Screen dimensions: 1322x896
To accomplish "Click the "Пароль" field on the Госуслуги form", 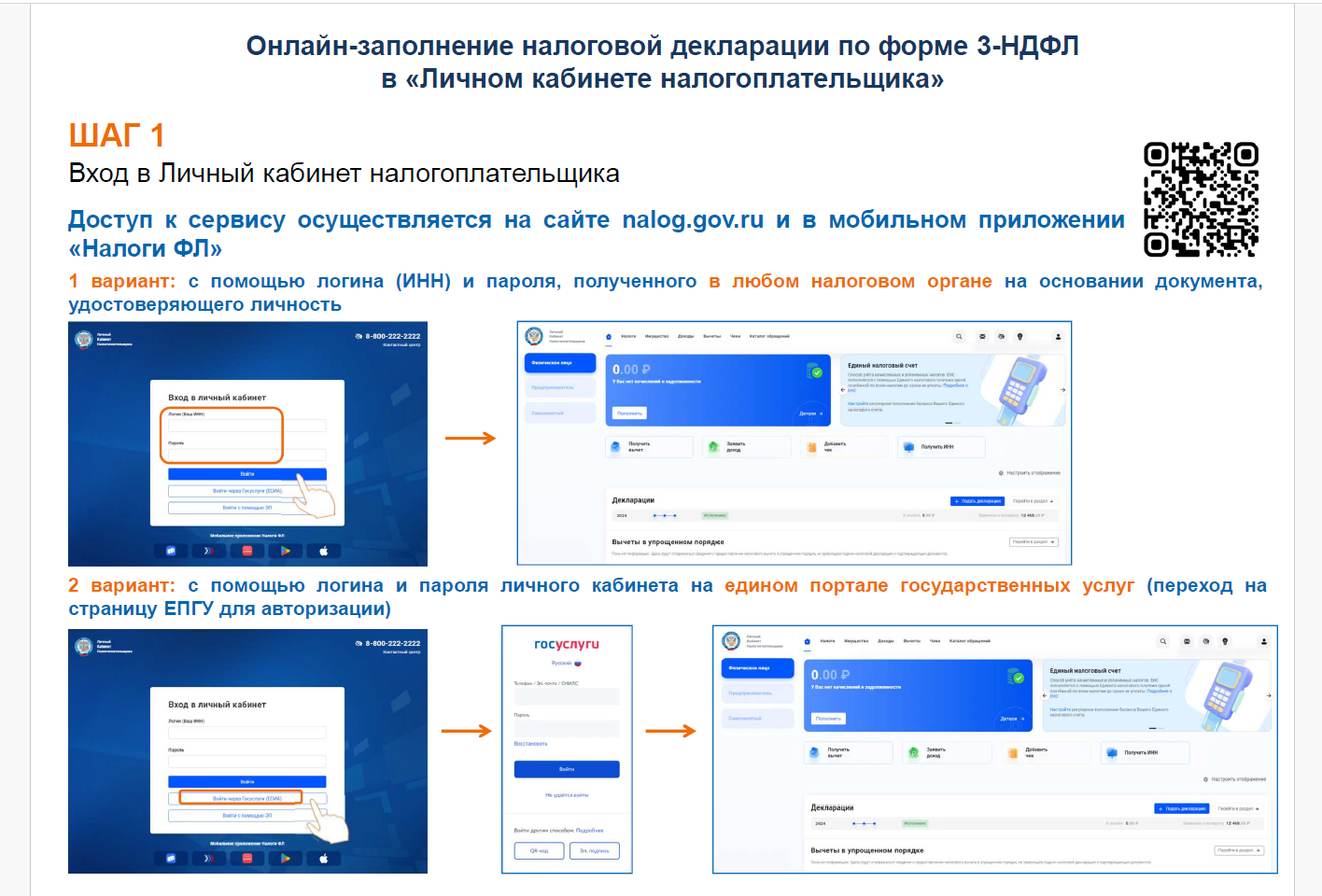I will pyautogui.click(x=566, y=728).
